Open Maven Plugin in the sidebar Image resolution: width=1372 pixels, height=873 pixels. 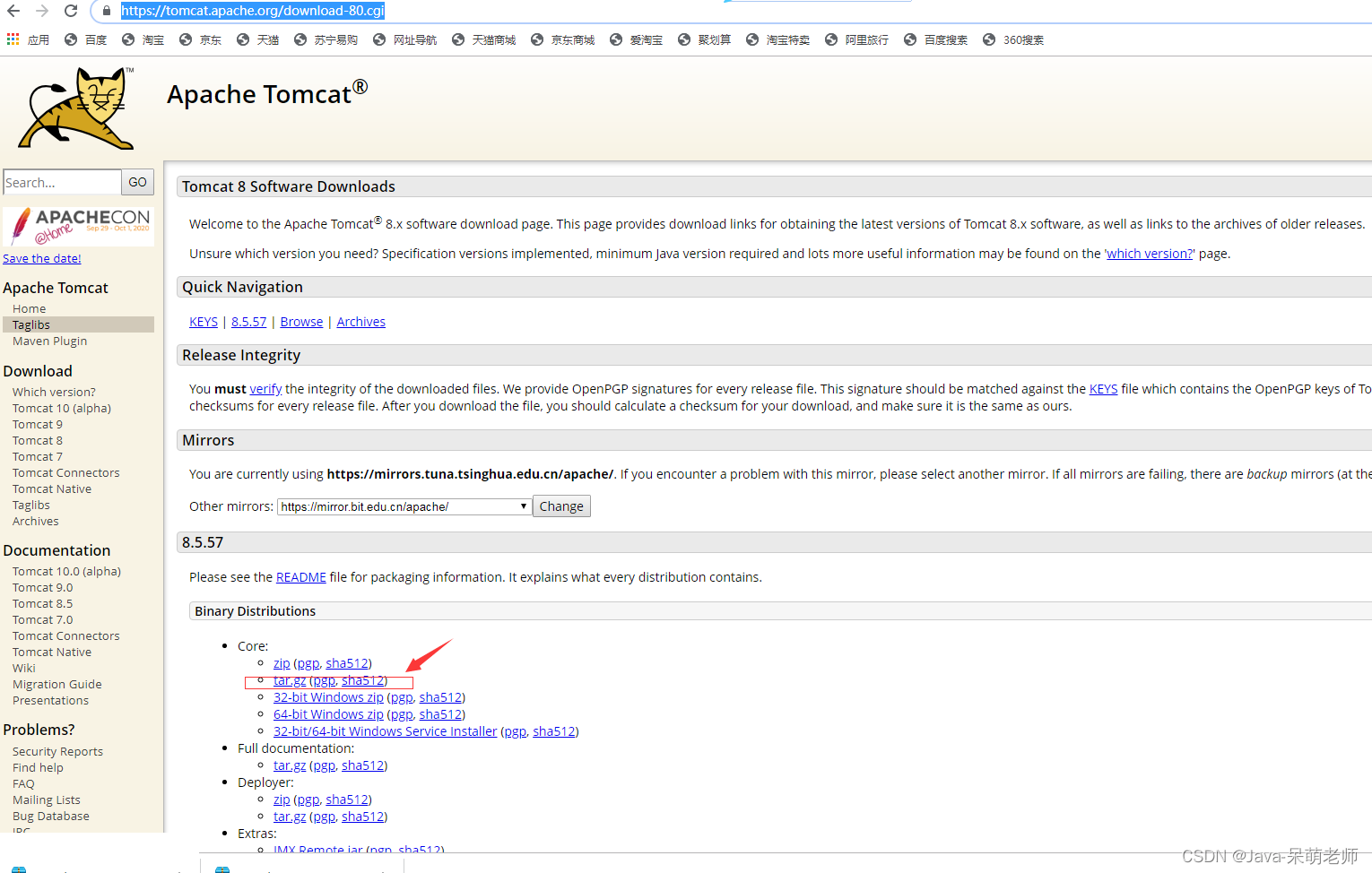[50, 341]
